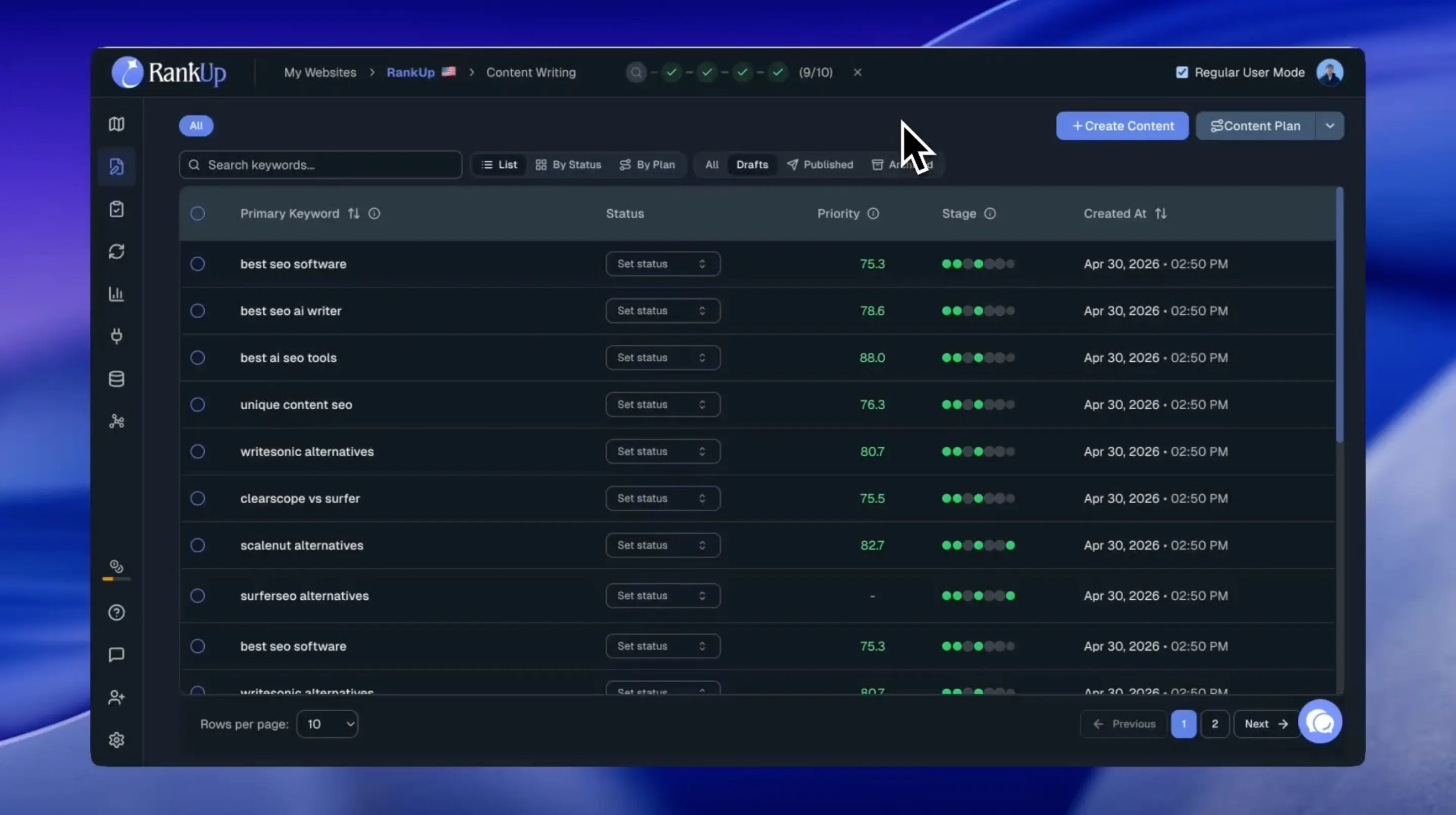Select the 'surferseo alternatives' row checkbox
Viewport: 1456px width, 815px height.
tap(197, 596)
